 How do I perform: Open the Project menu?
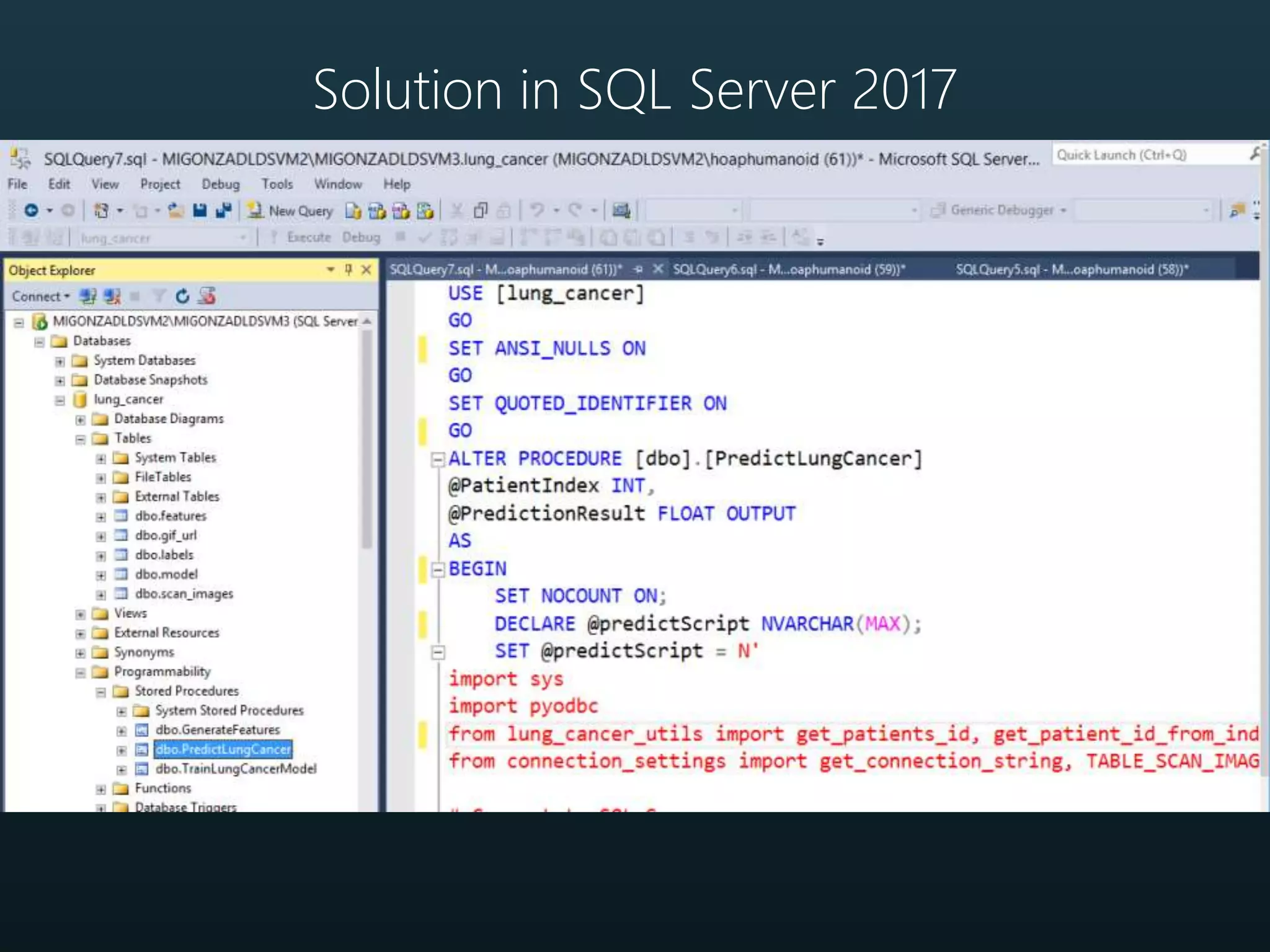[x=160, y=184]
